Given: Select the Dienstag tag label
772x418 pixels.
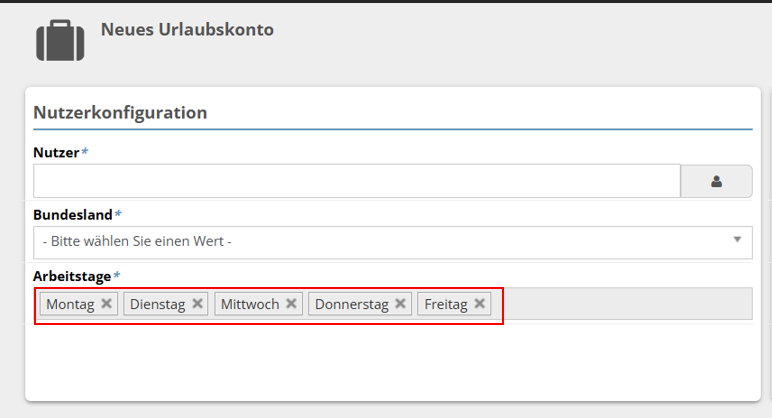Looking at the screenshot, I should point(158,304).
